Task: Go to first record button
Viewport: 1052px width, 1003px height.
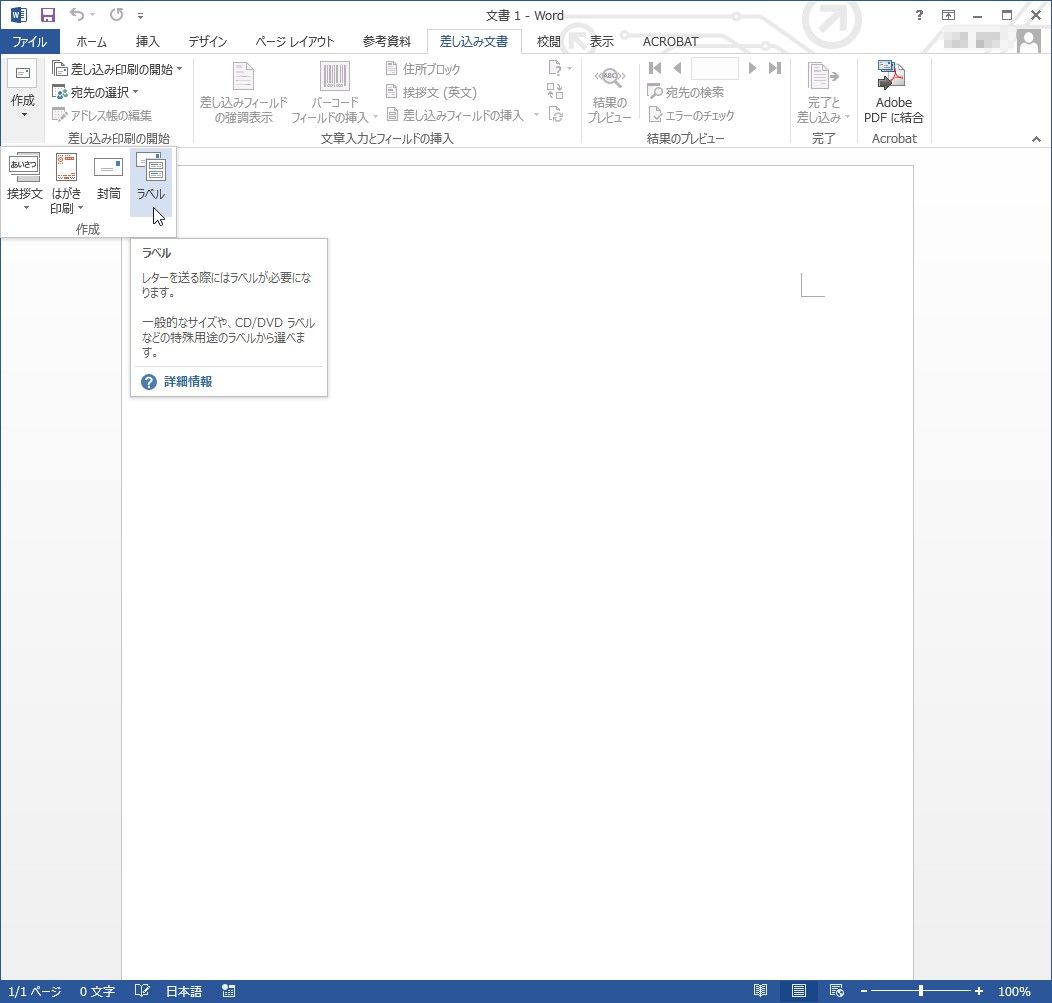Action: click(655, 68)
